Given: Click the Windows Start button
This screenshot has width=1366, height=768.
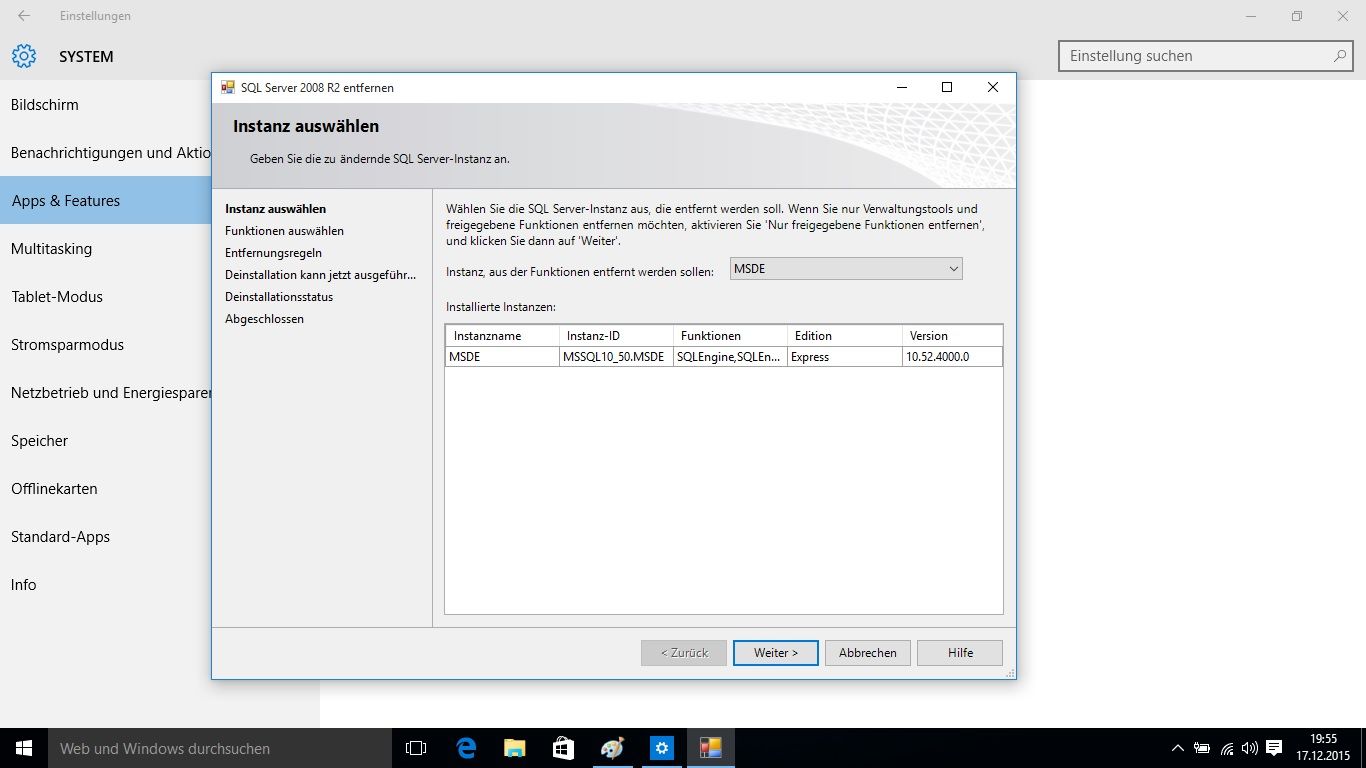Looking at the screenshot, I should pyautogui.click(x=24, y=748).
